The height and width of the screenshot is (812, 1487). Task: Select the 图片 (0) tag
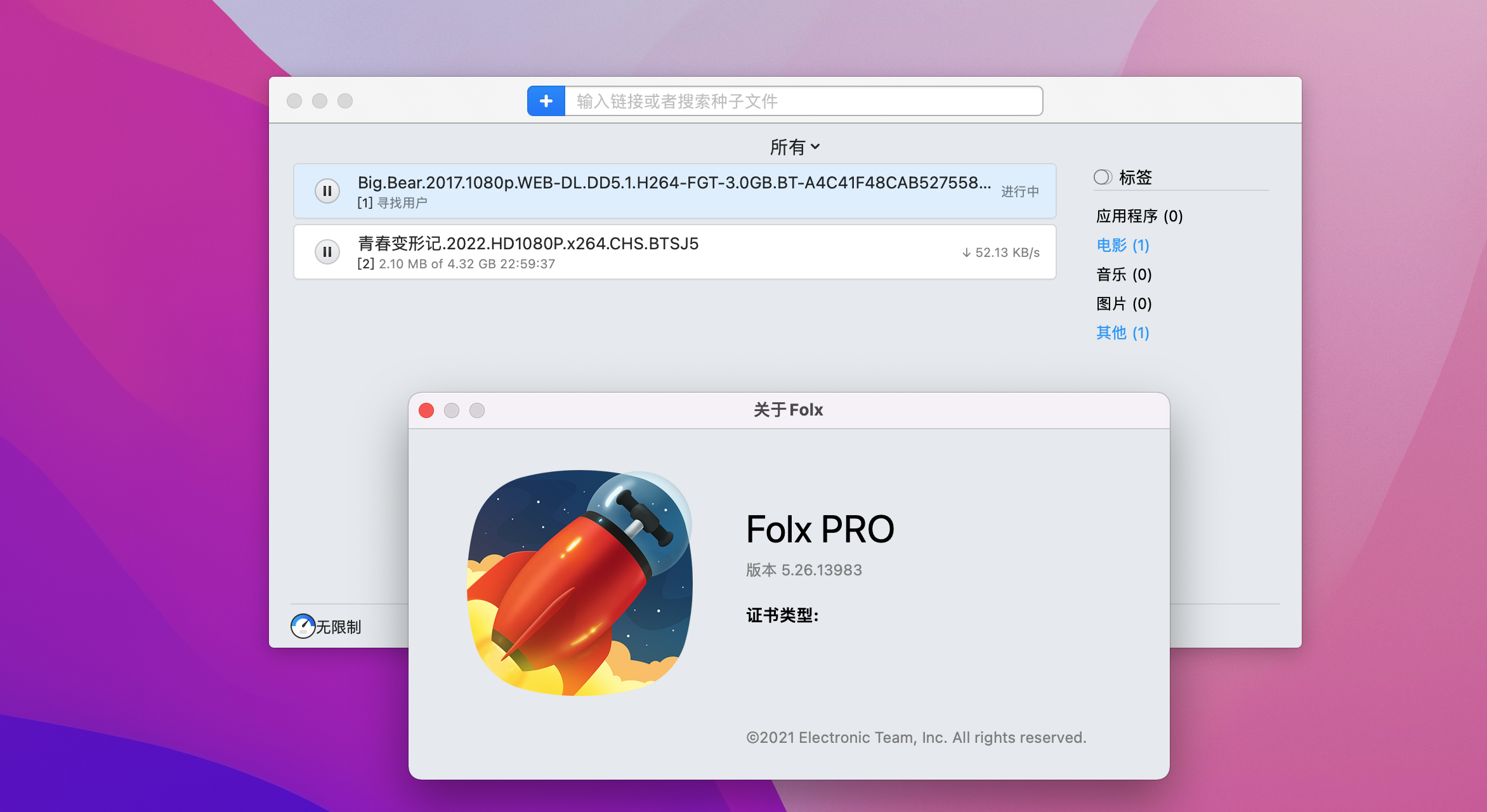(1123, 303)
